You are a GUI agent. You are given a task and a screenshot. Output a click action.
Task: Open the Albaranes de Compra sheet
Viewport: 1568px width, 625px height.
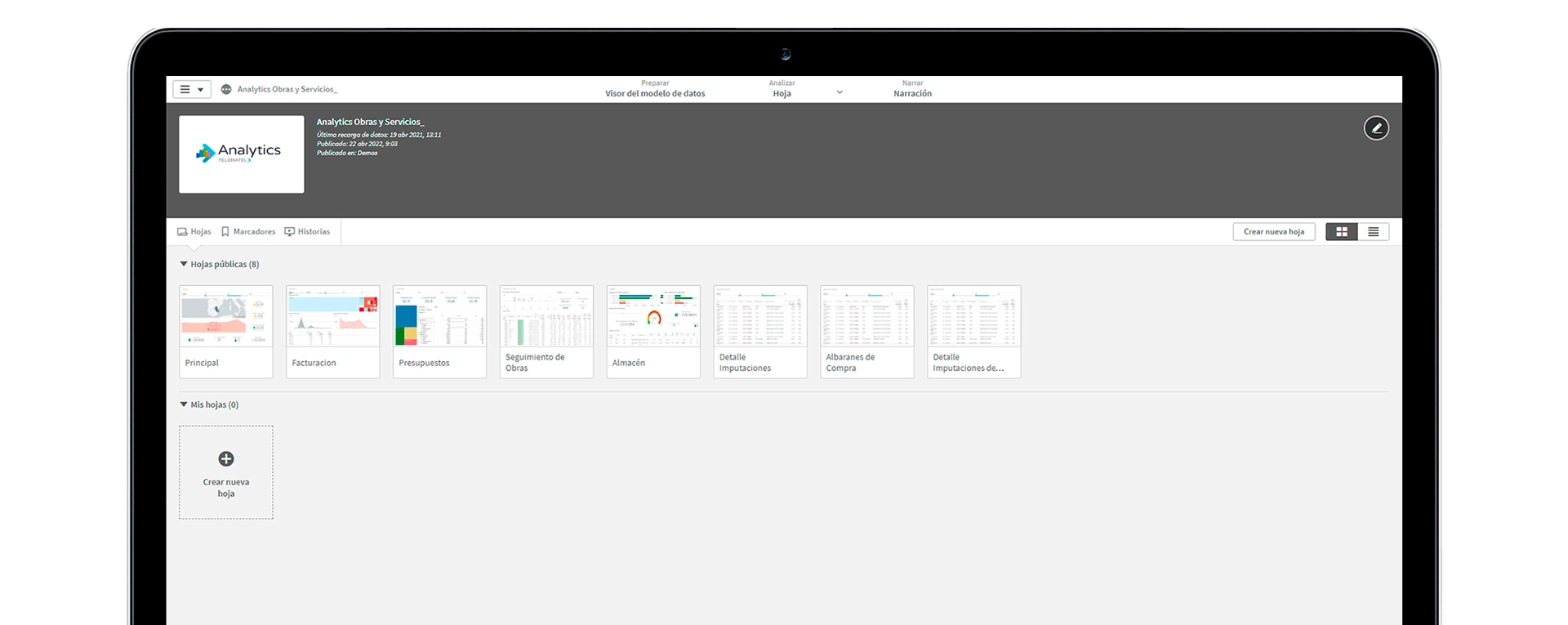(866, 331)
